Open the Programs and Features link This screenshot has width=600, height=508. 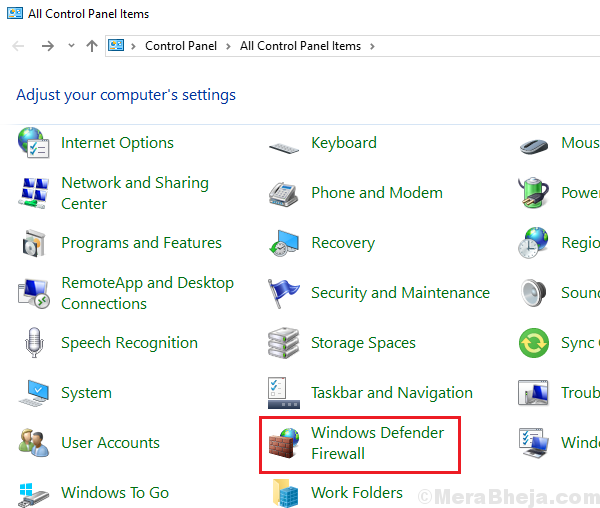(142, 243)
